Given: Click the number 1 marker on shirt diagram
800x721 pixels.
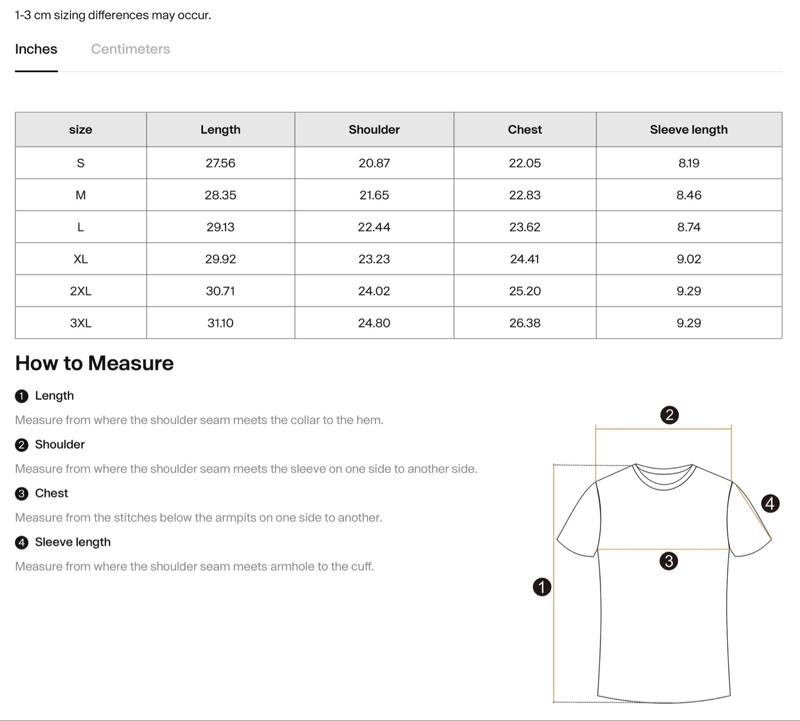Looking at the screenshot, I should pos(542,587).
